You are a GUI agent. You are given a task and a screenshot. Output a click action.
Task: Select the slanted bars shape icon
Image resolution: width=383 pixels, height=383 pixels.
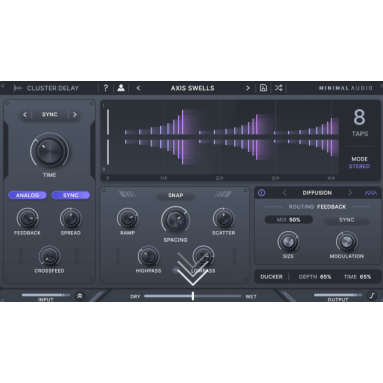[223, 194]
